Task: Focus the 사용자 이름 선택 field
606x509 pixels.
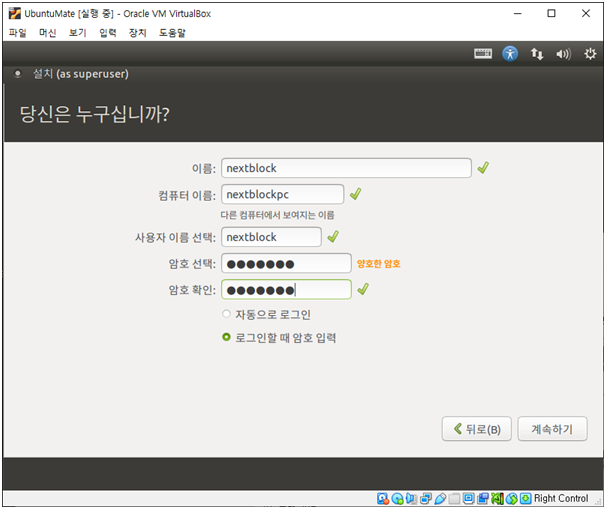Action: [271, 237]
